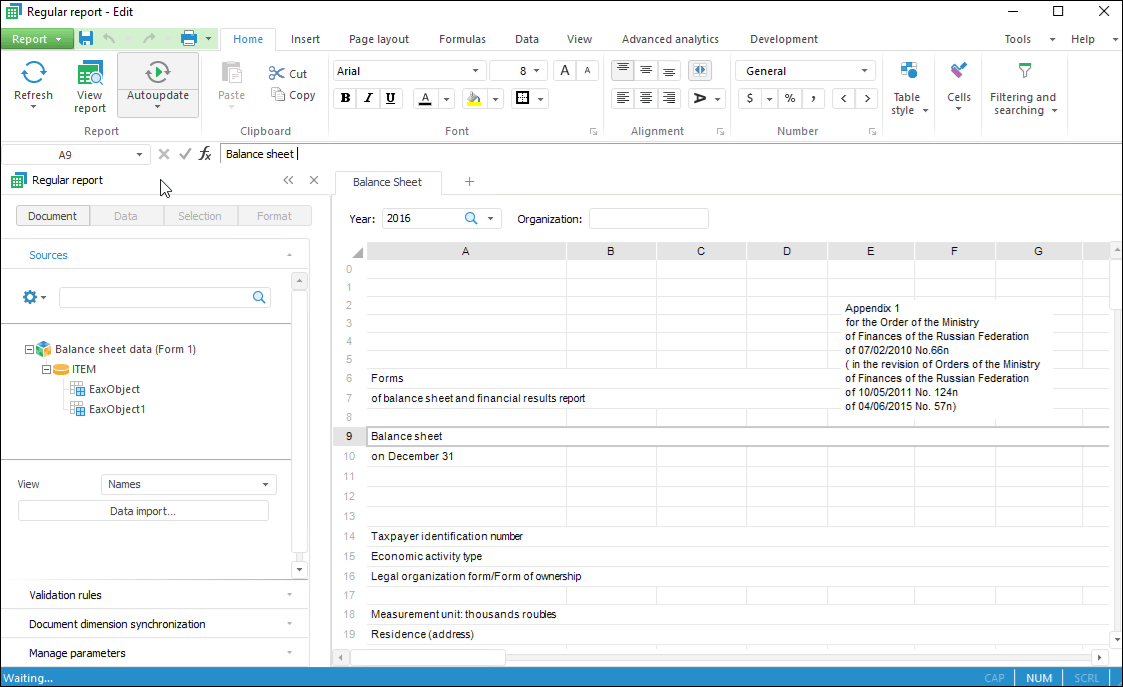
Task: Toggle italic formatting
Action: 368,98
